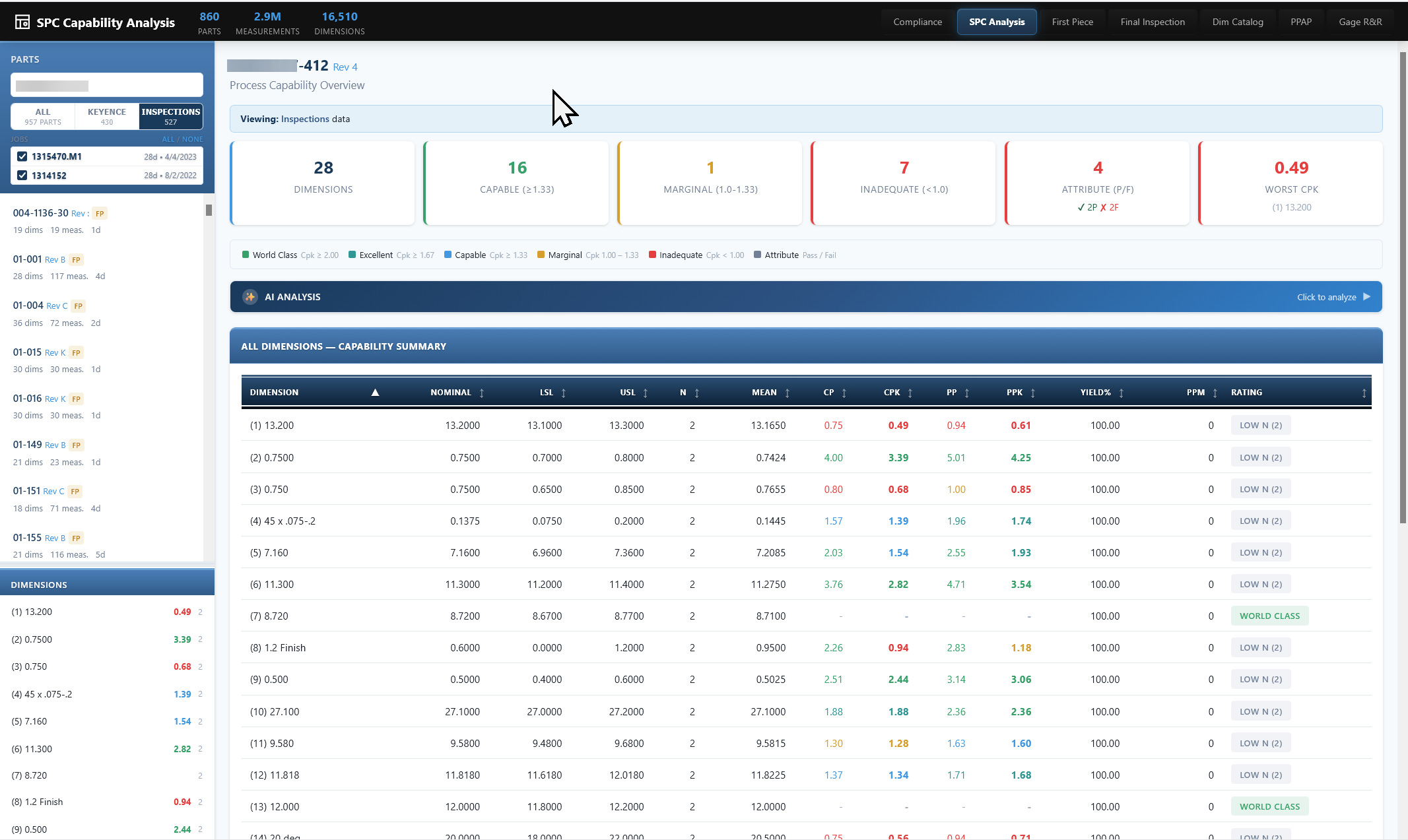Click the SPC Capability Analysis logo icon
The image size is (1408, 840).
[22, 22]
